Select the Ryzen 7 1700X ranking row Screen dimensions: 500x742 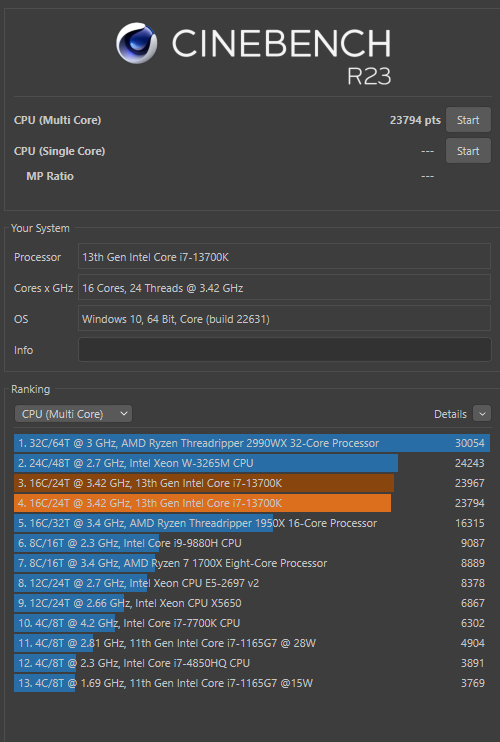(x=252, y=563)
